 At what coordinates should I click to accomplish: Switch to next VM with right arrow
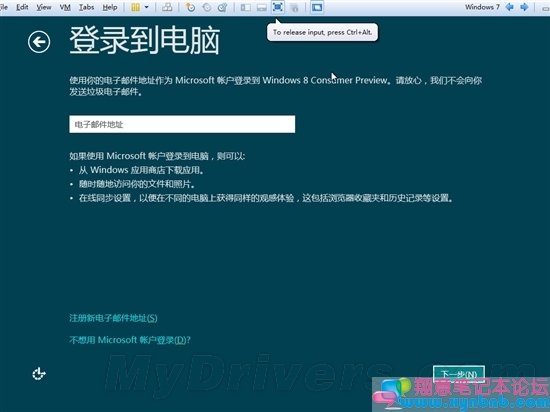pyautogui.click(x=524, y=7)
